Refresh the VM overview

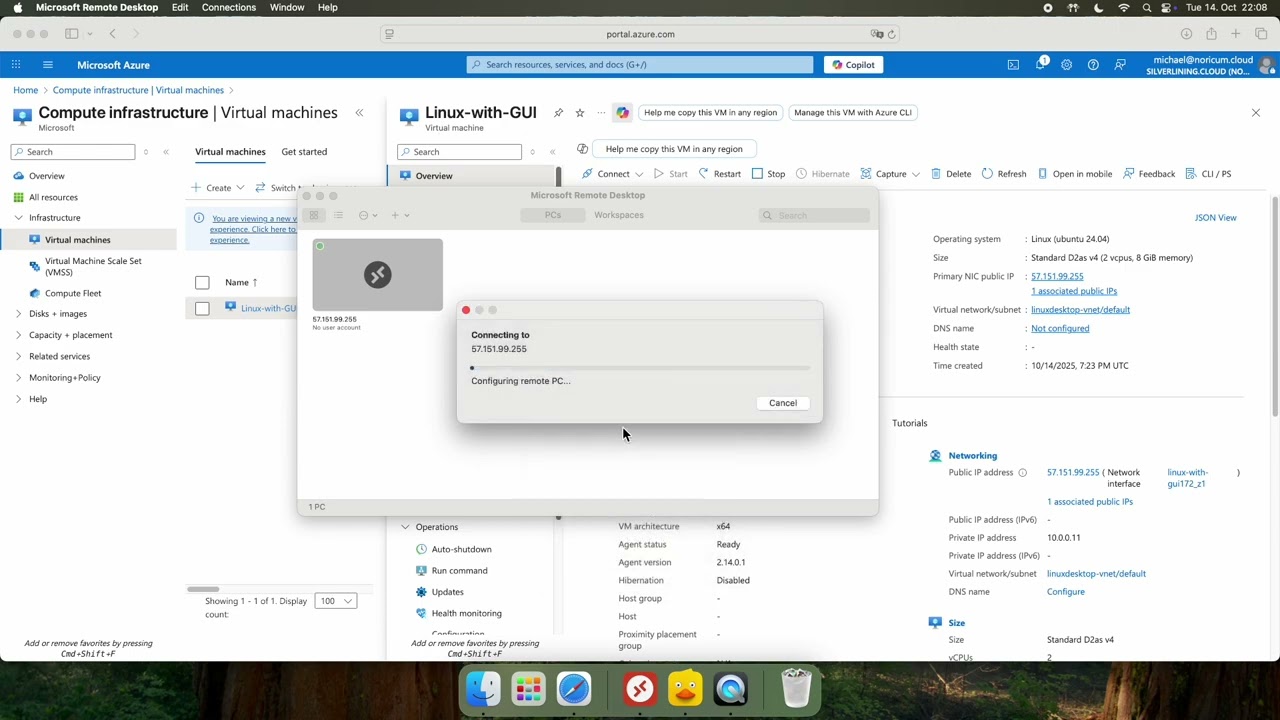[x=1003, y=174]
